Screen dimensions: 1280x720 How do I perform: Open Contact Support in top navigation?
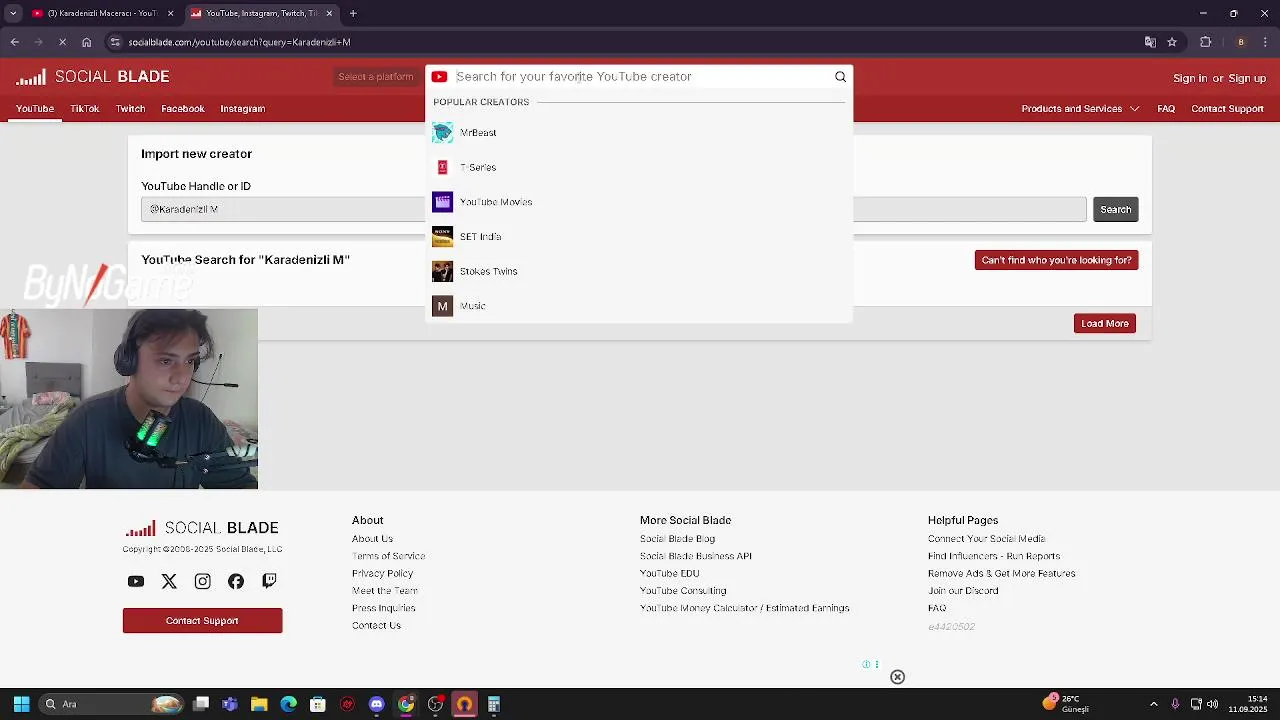point(1227,109)
